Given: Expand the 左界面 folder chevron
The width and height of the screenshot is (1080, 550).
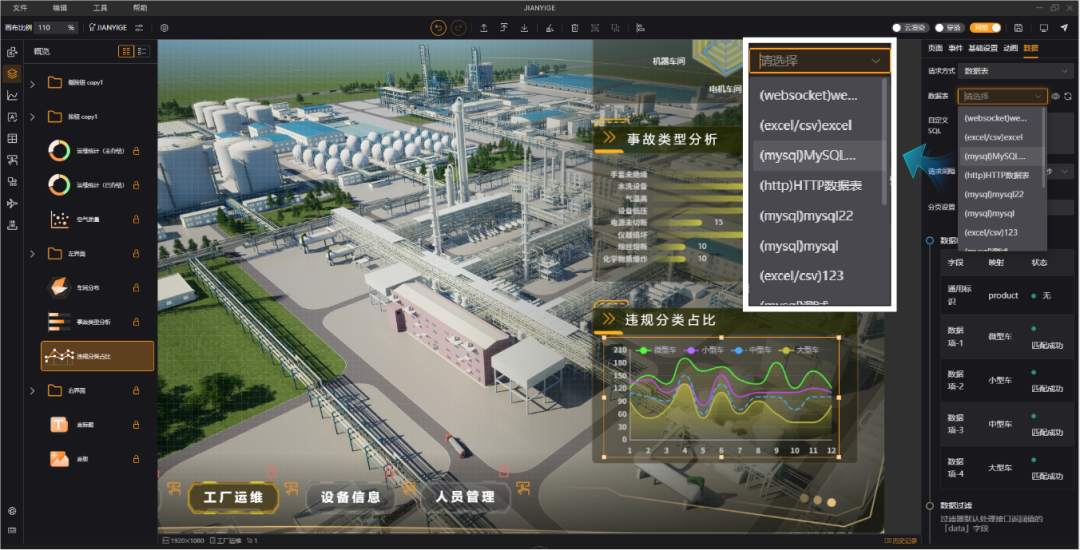Looking at the screenshot, I should click(x=32, y=254).
